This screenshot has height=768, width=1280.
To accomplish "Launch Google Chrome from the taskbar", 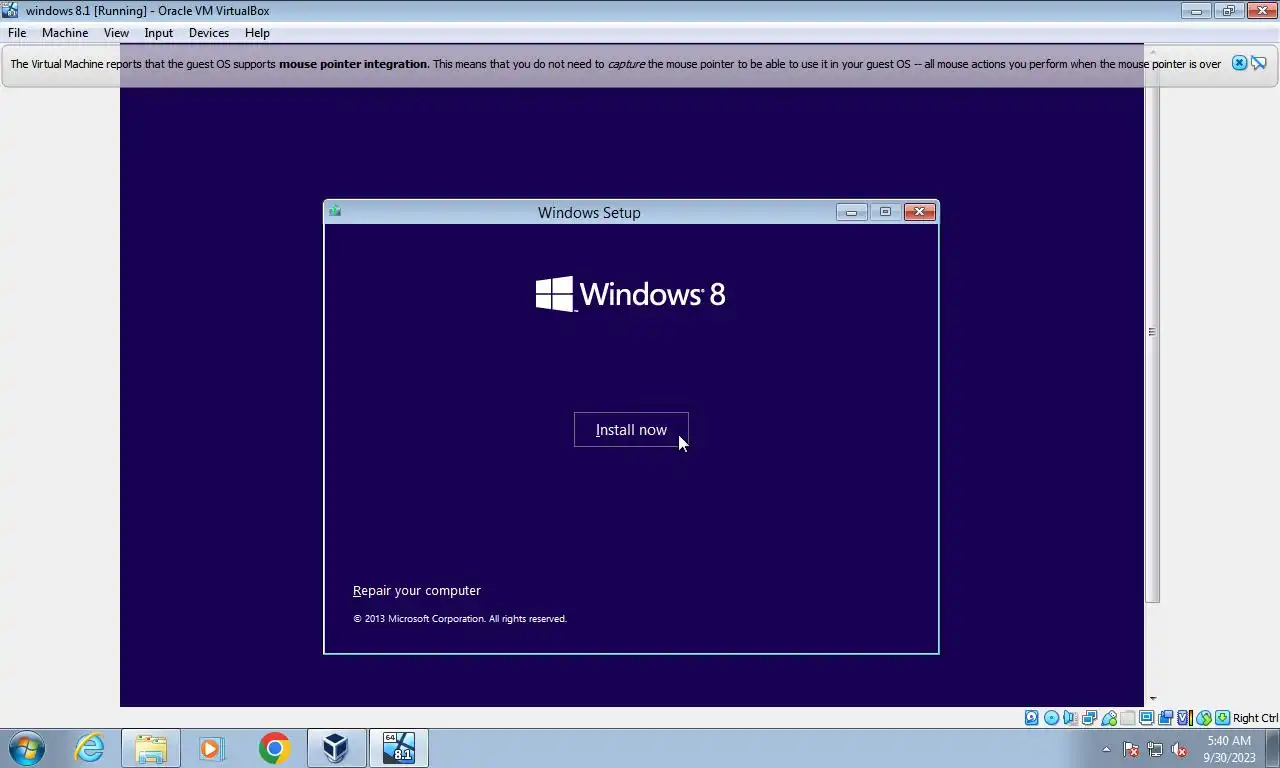I will [274, 748].
